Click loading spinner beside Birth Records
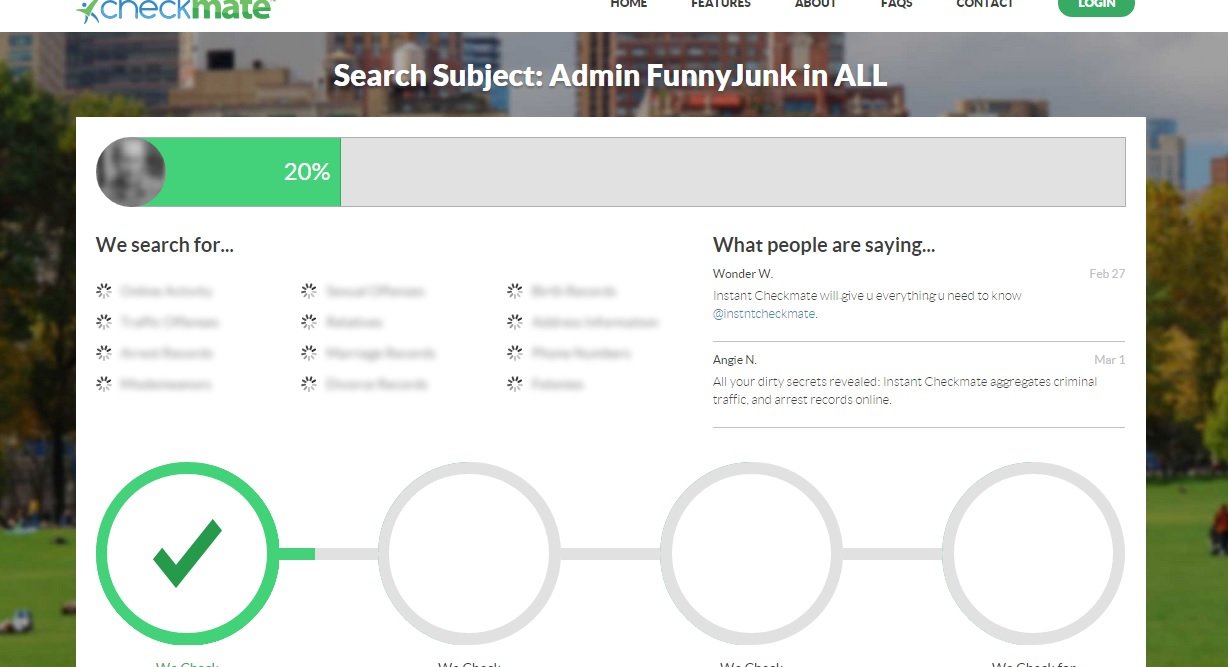Viewport: 1228px width, 667px height. pyautogui.click(x=515, y=291)
